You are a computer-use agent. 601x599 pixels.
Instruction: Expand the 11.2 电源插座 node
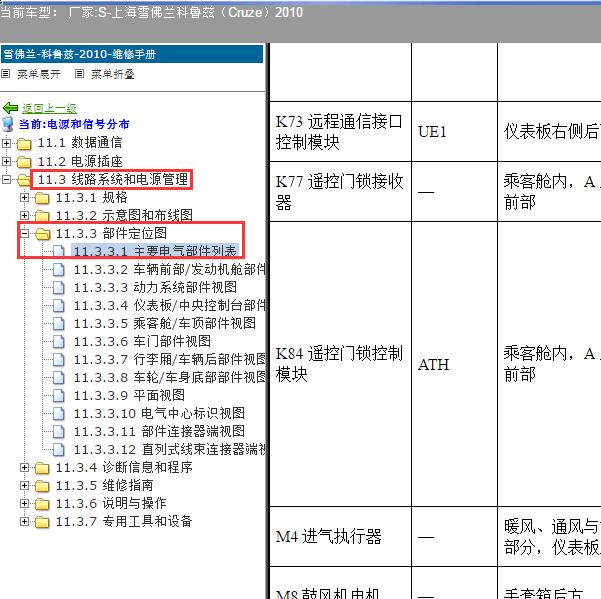pos(7,161)
